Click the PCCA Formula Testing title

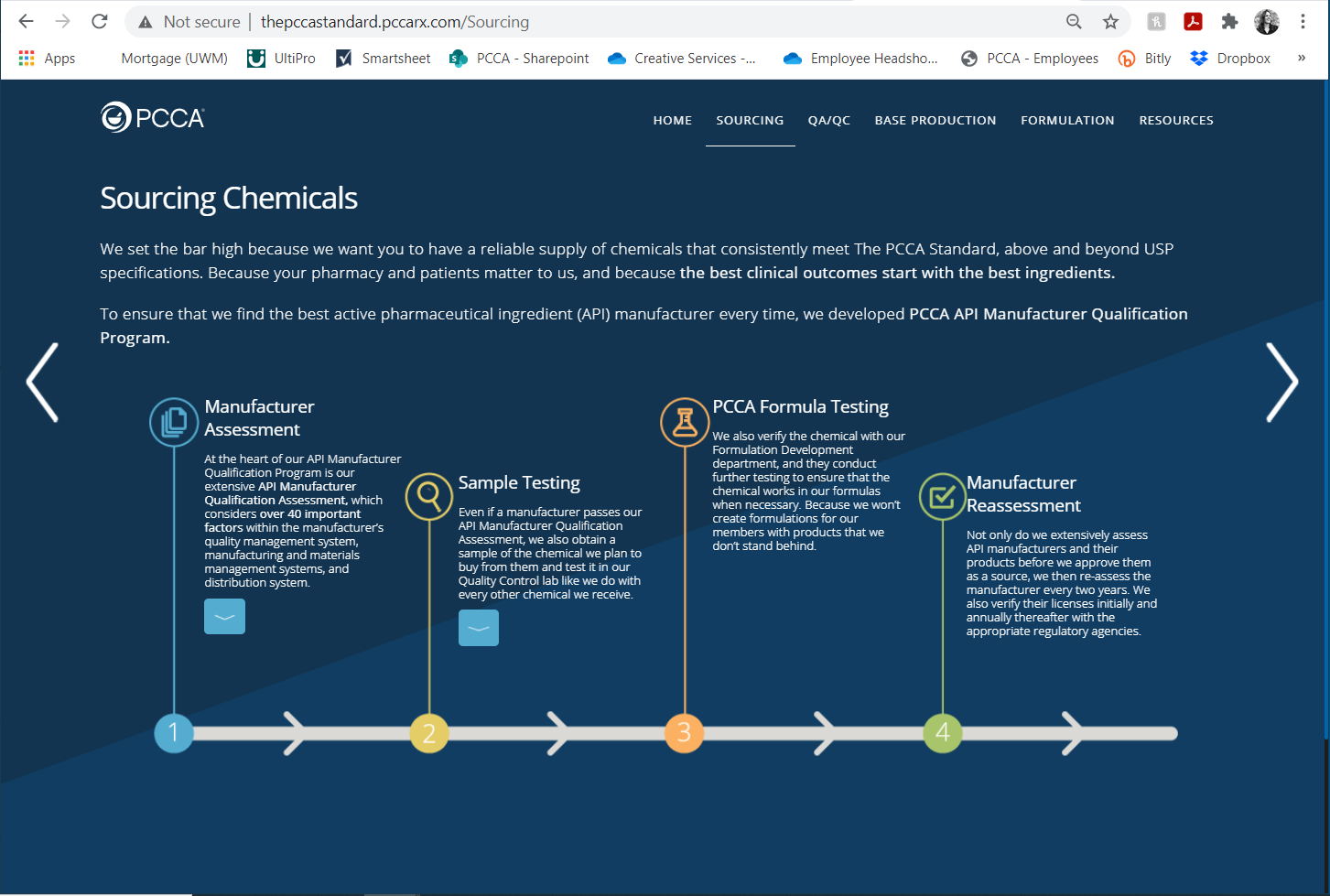tap(801, 406)
